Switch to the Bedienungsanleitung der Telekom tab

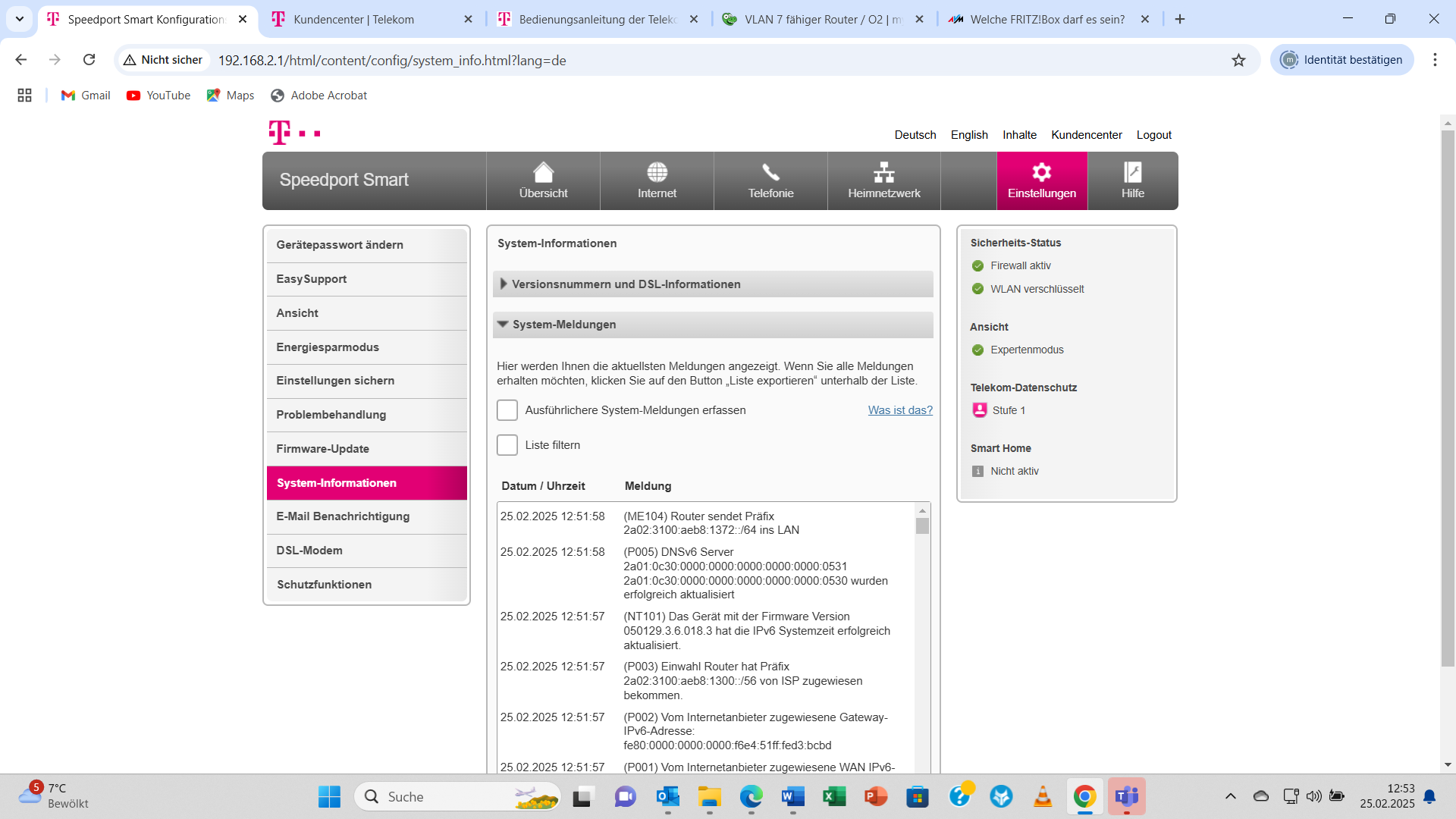(x=598, y=20)
